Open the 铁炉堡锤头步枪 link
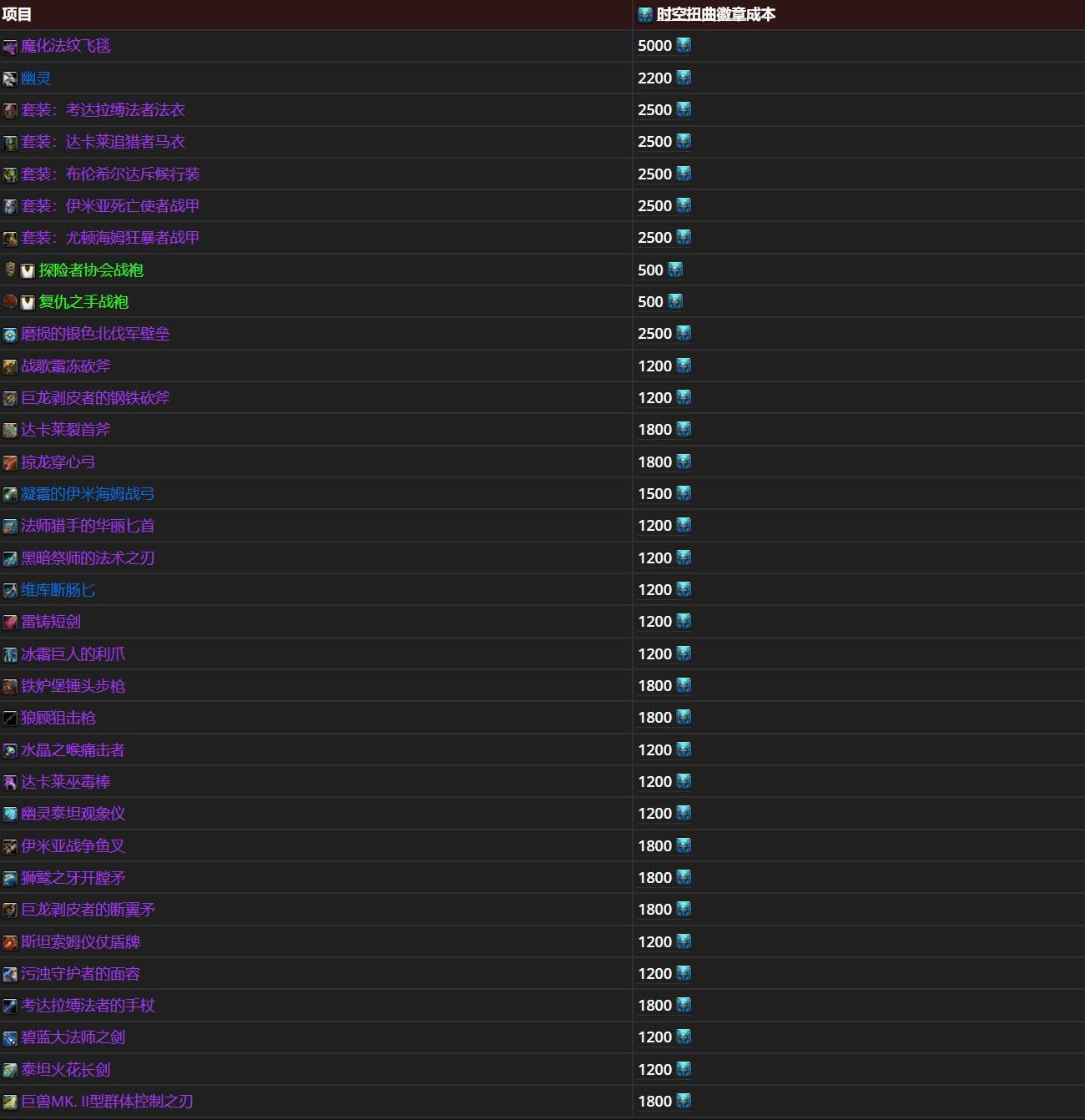Screen dimensions: 1085x1120 tap(73, 686)
